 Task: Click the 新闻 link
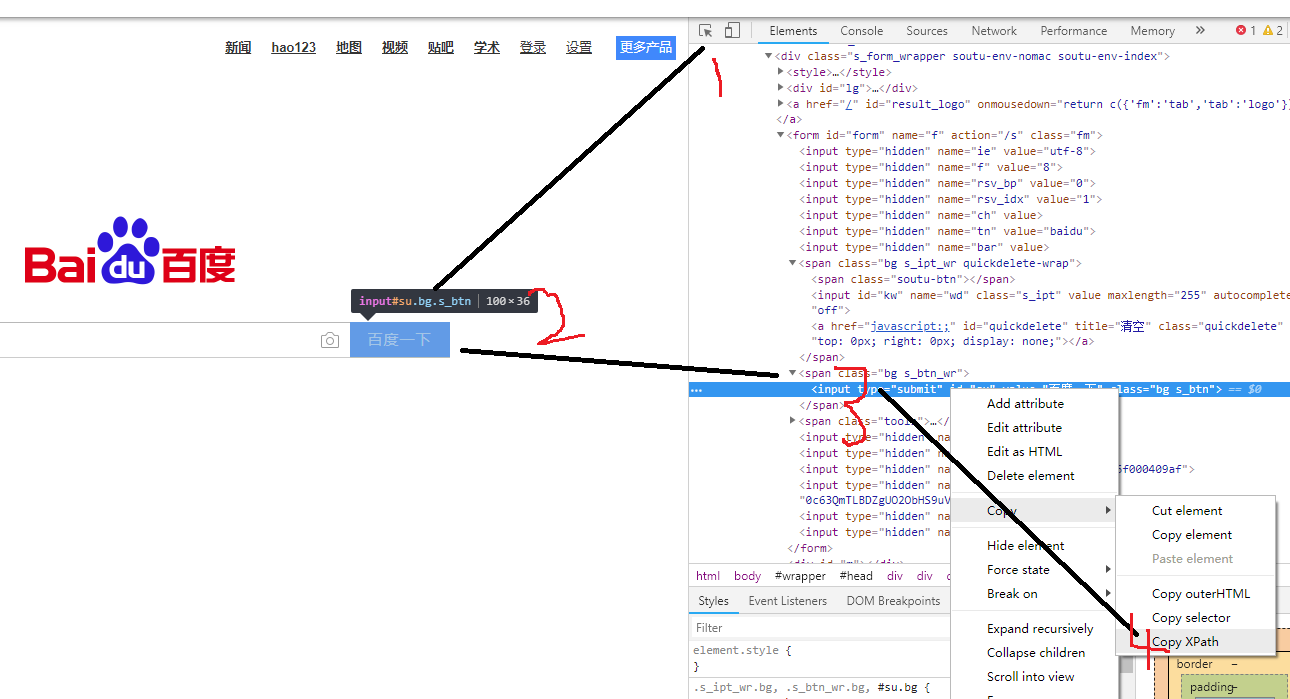pyautogui.click(x=238, y=48)
